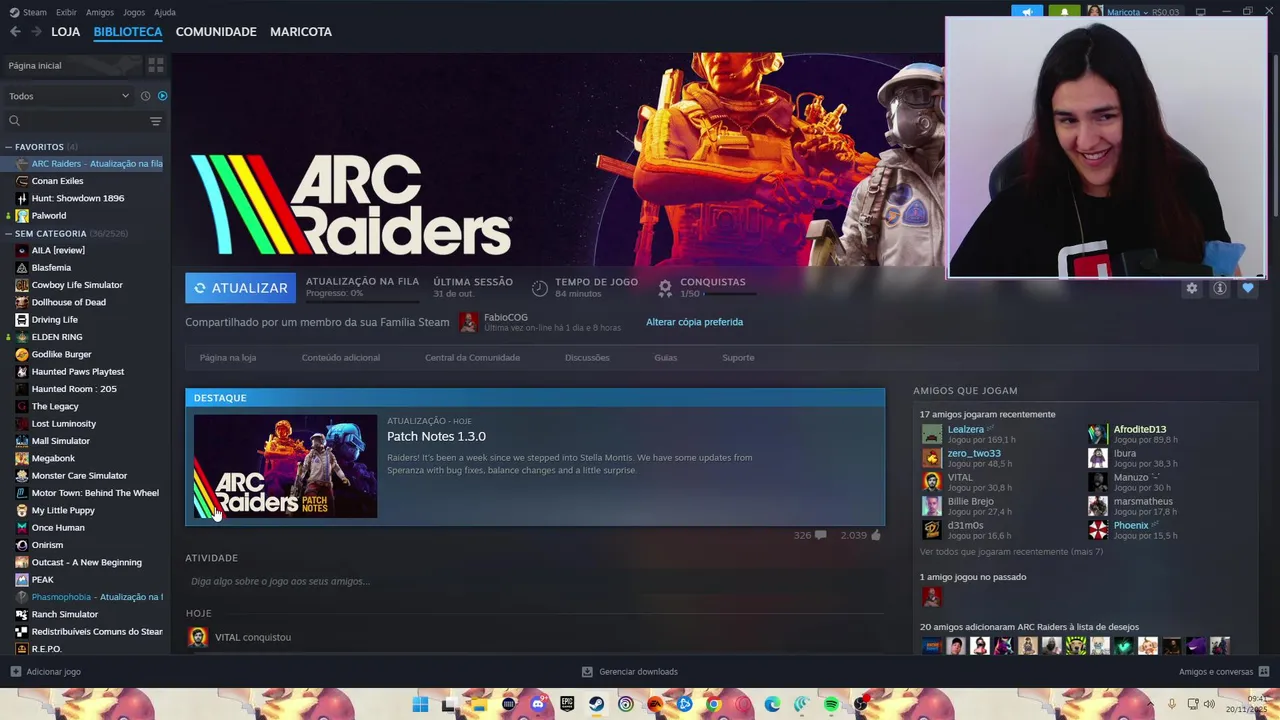The width and height of the screenshot is (1280, 720).
Task: Open Google Chrome from the taskbar
Action: click(713, 705)
